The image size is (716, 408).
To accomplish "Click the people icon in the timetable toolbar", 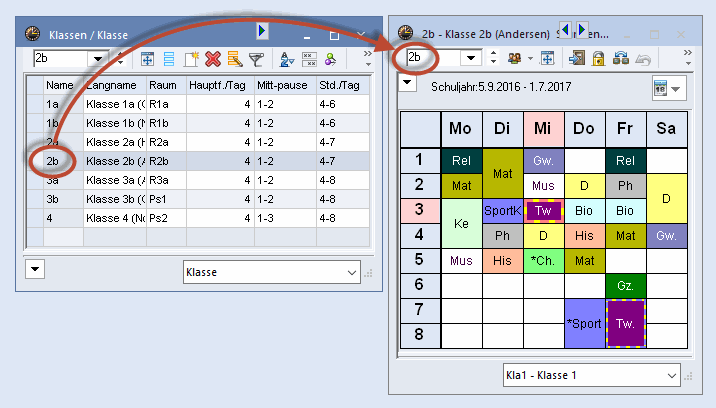I will pos(515,58).
